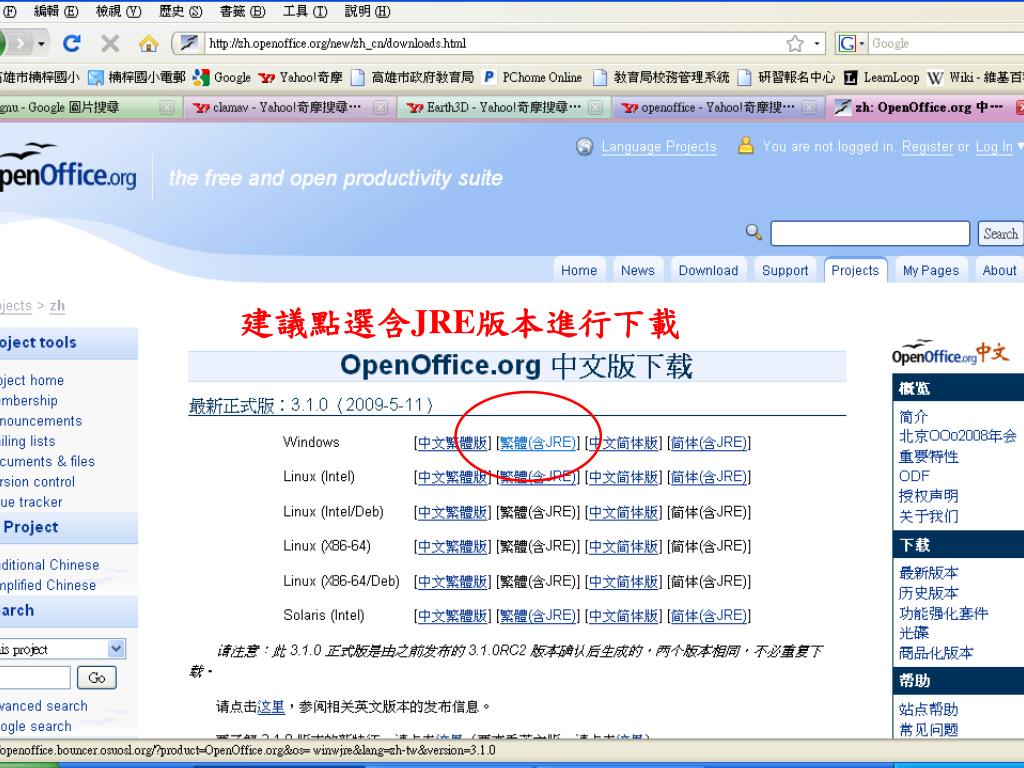This screenshot has height=768, width=1024.
Task: Click the 这里 release information link
Action: tap(271, 707)
